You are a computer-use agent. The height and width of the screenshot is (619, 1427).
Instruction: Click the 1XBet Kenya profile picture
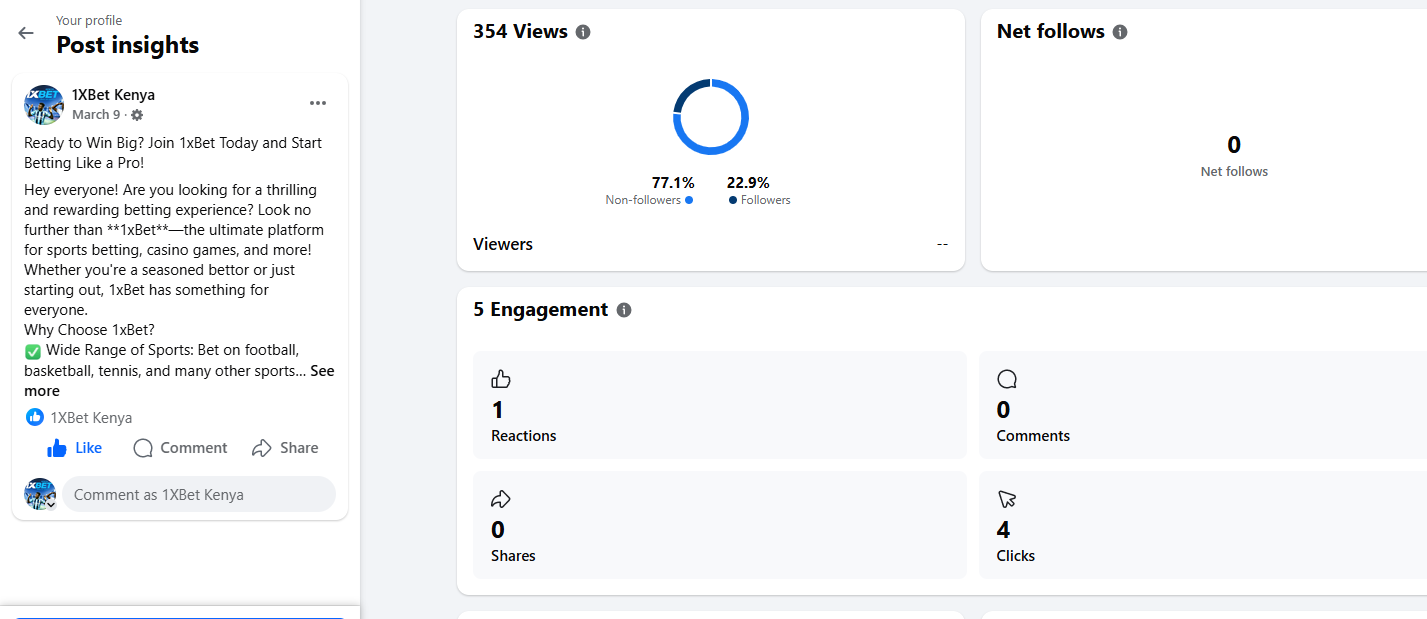(x=44, y=104)
